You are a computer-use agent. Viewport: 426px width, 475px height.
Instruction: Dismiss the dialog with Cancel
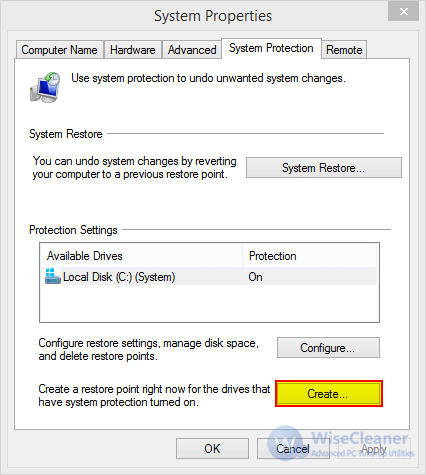(293, 449)
